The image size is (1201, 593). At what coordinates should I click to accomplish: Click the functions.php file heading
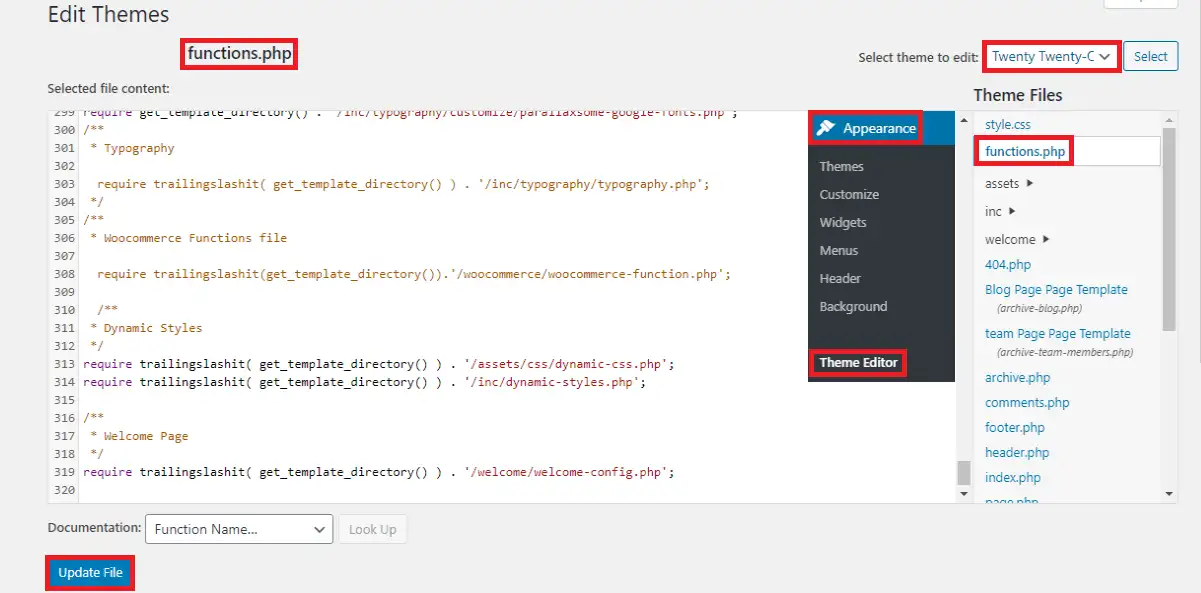(x=240, y=53)
